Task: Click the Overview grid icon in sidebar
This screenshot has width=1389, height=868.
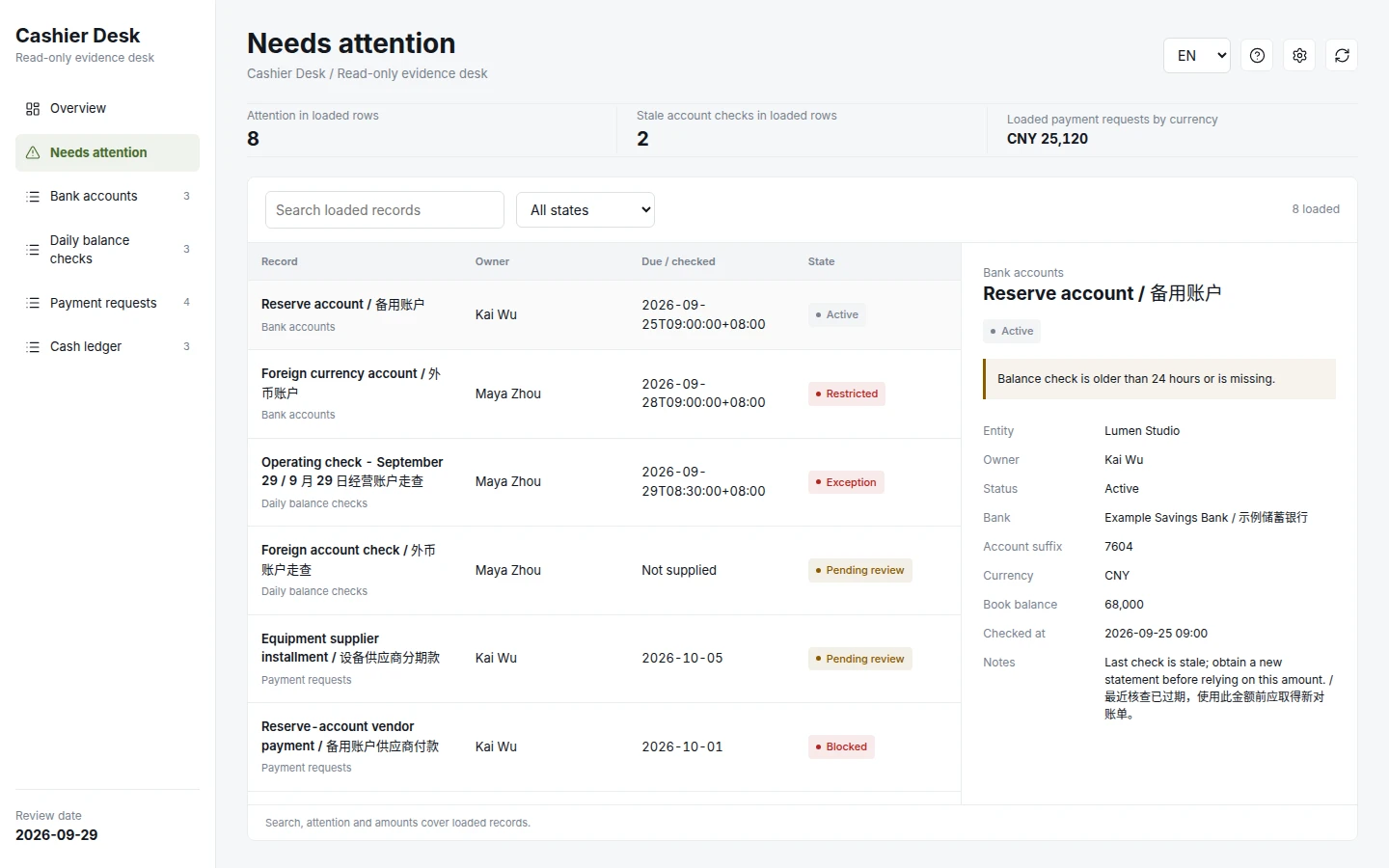Action: pos(33,109)
